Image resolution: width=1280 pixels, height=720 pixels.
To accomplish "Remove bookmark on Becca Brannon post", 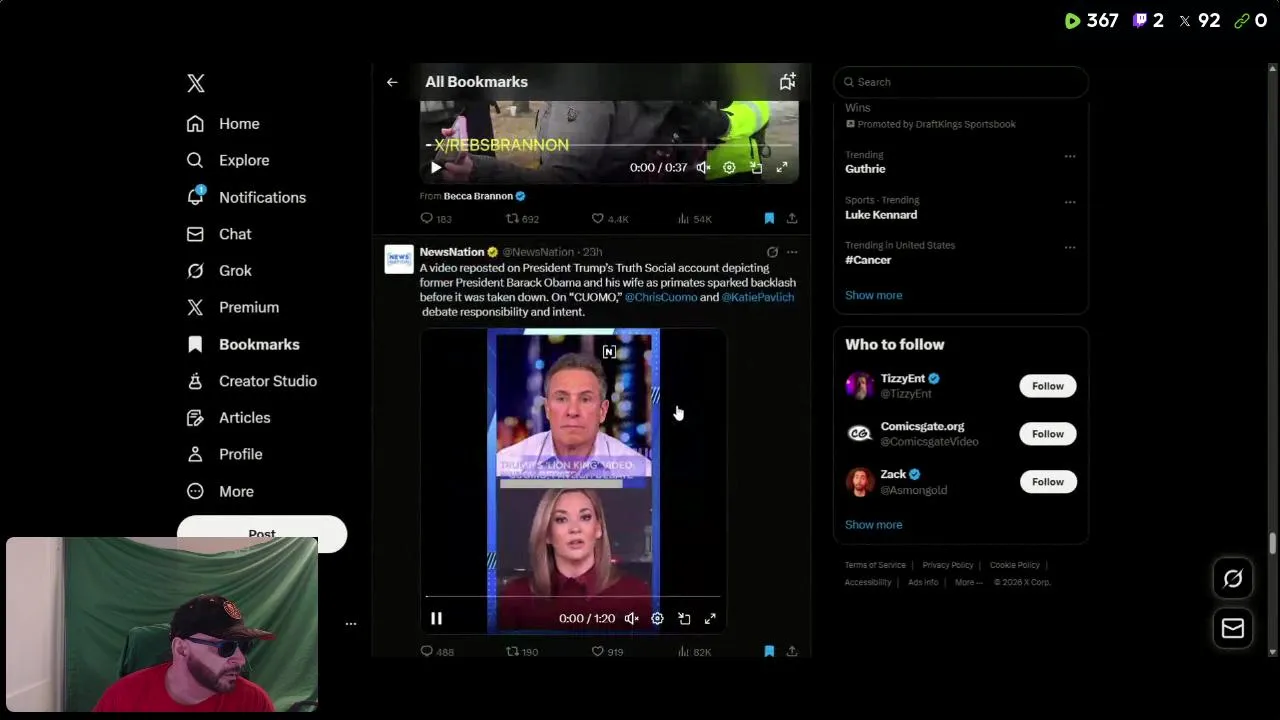I will [x=769, y=218].
